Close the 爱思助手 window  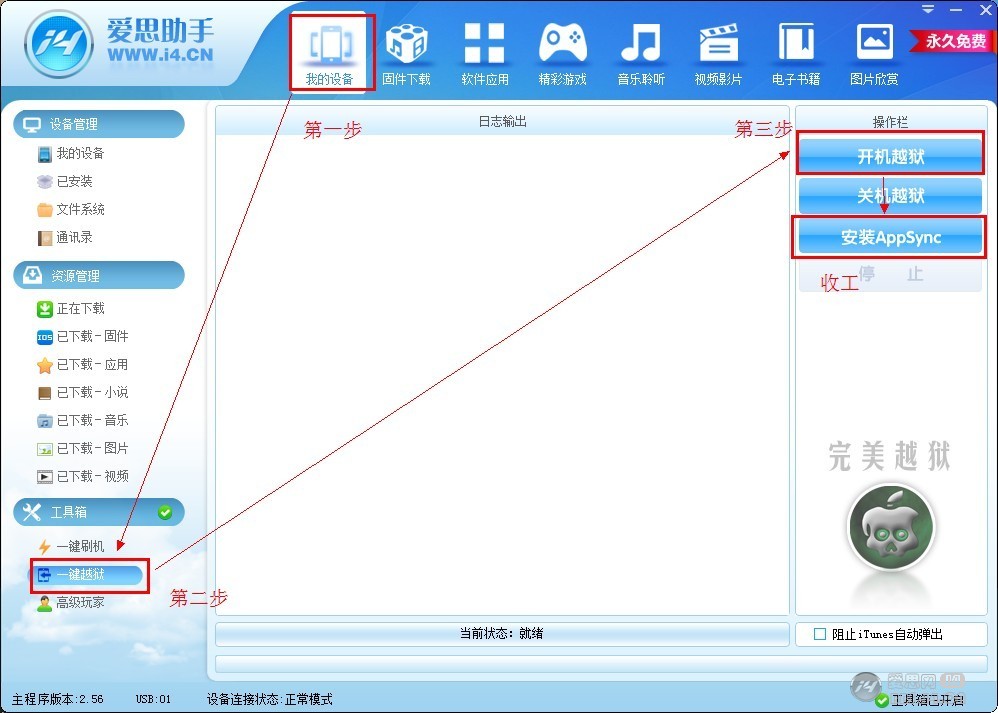(985, 10)
